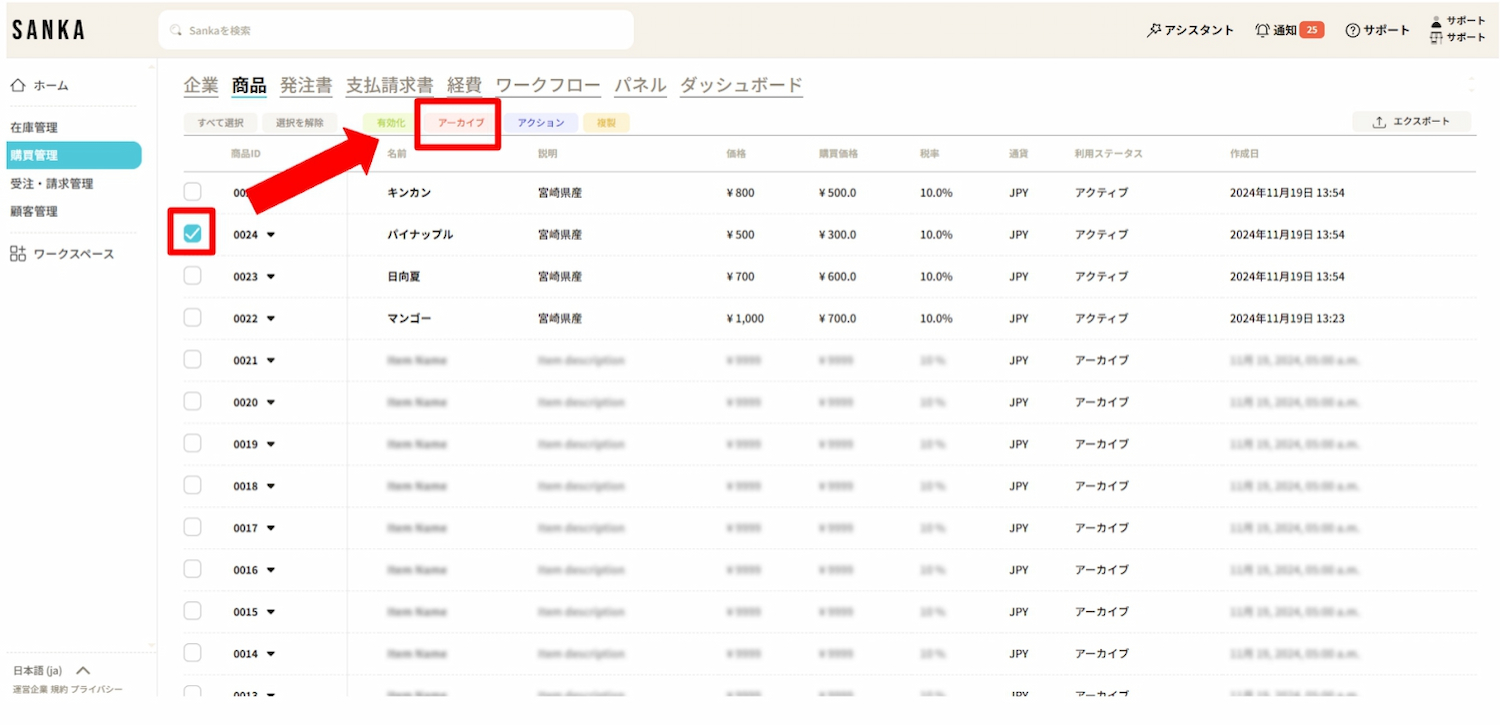Click the Support (サポート) help icon
This screenshot has width=1500, height=725.
coord(1353,30)
